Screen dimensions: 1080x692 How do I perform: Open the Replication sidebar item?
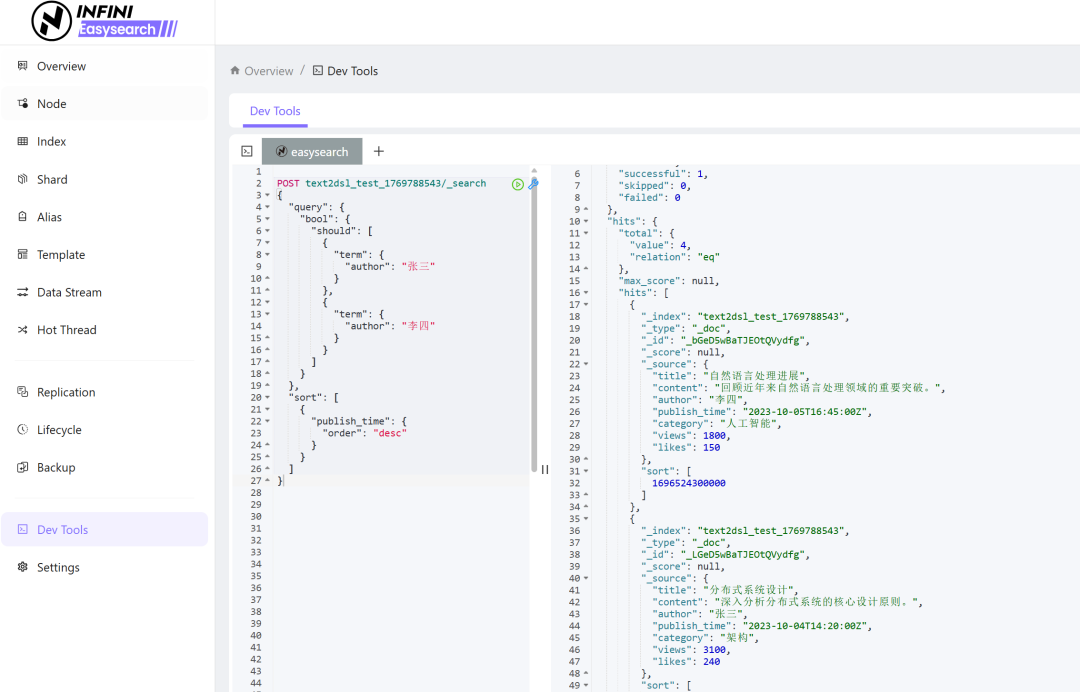[x=66, y=393]
